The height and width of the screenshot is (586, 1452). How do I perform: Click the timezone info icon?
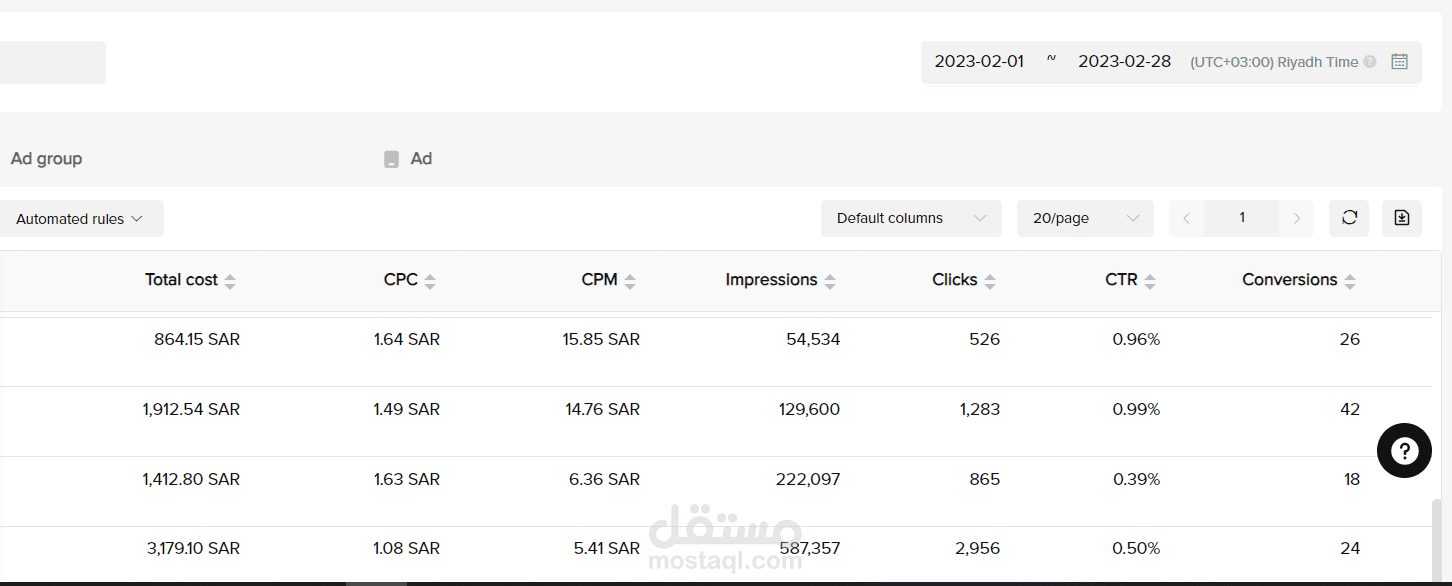pyautogui.click(x=1370, y=62)
